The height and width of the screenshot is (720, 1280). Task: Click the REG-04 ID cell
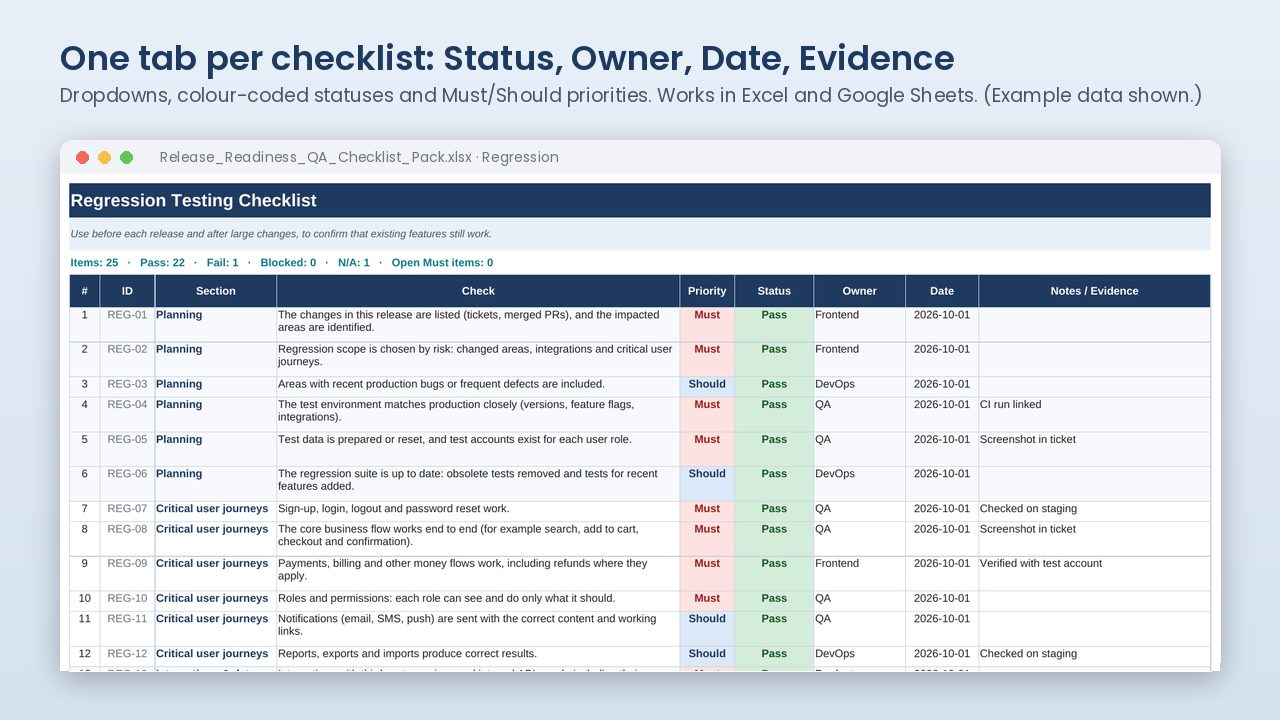(x=127, y=414)
